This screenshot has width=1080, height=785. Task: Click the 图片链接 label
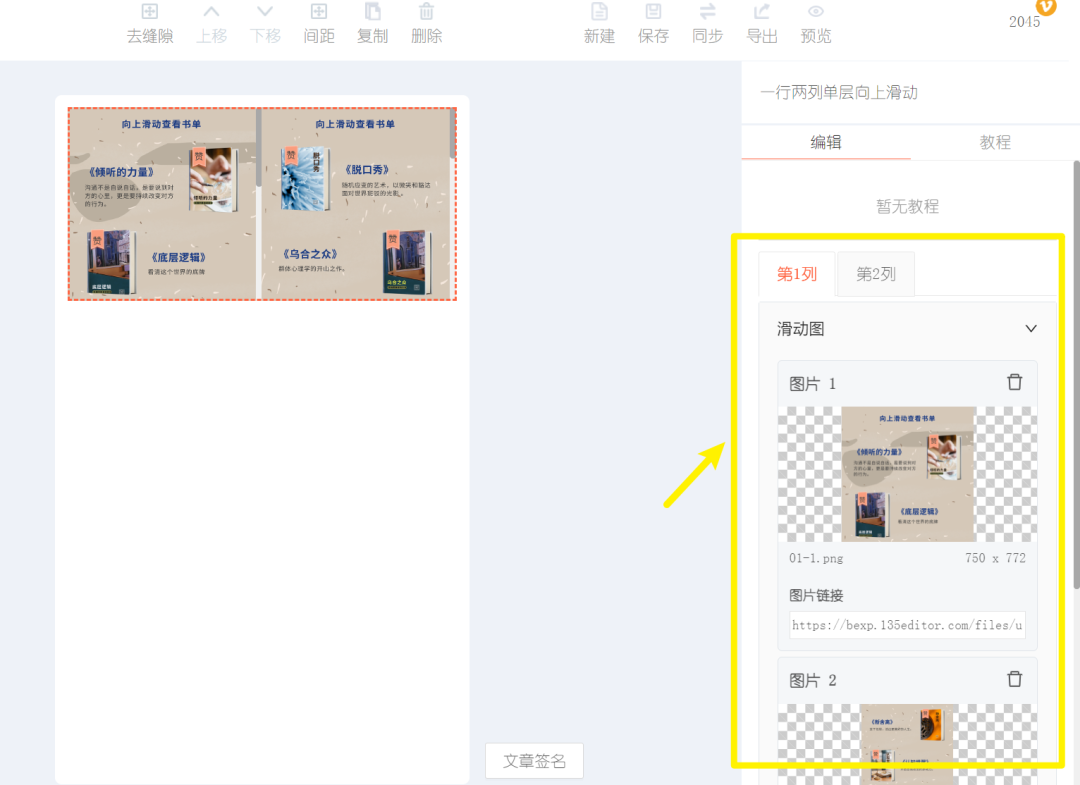click(816, 595)
